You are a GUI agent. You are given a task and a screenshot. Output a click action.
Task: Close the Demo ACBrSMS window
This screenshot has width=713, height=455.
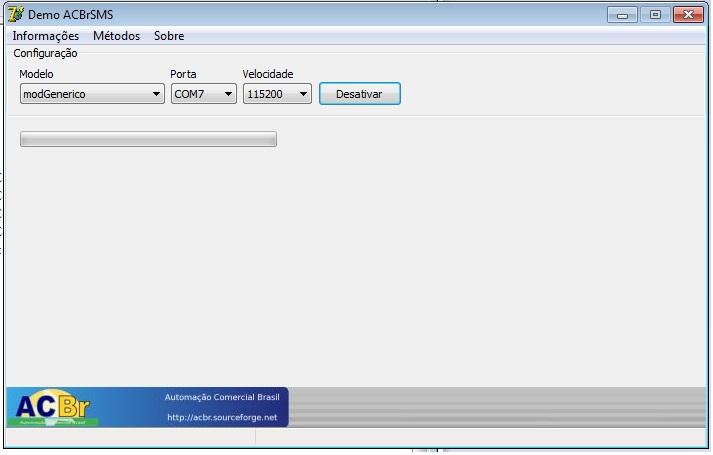point(688,15)
